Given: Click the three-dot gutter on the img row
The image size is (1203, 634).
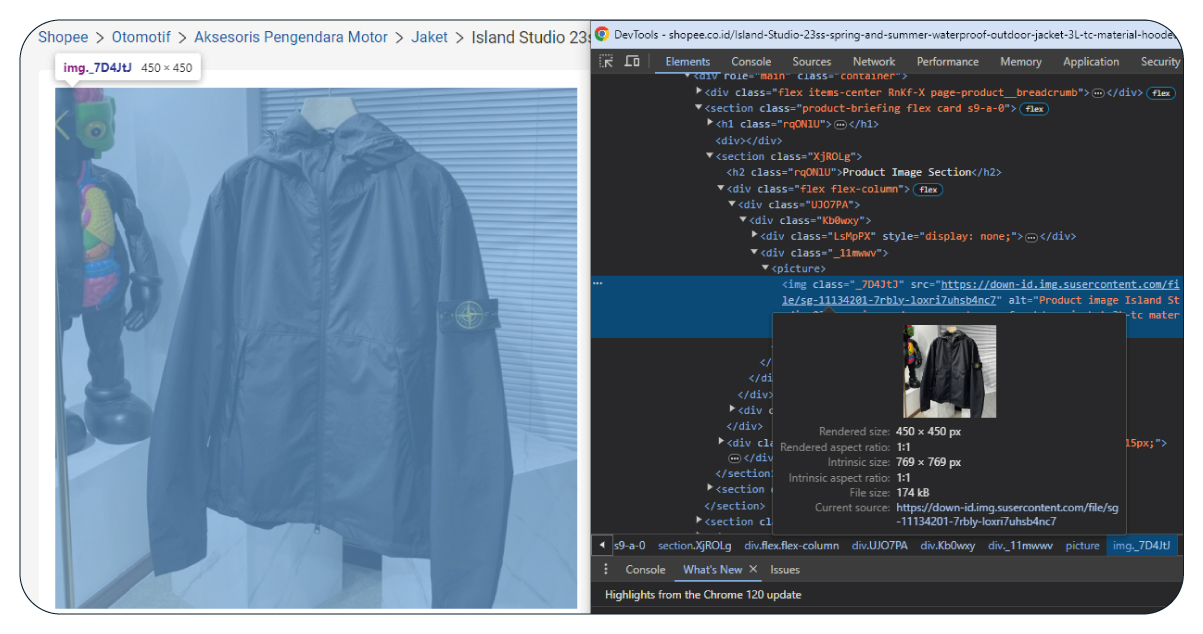Looking at the screenshot, I should [x=598, y=284].
